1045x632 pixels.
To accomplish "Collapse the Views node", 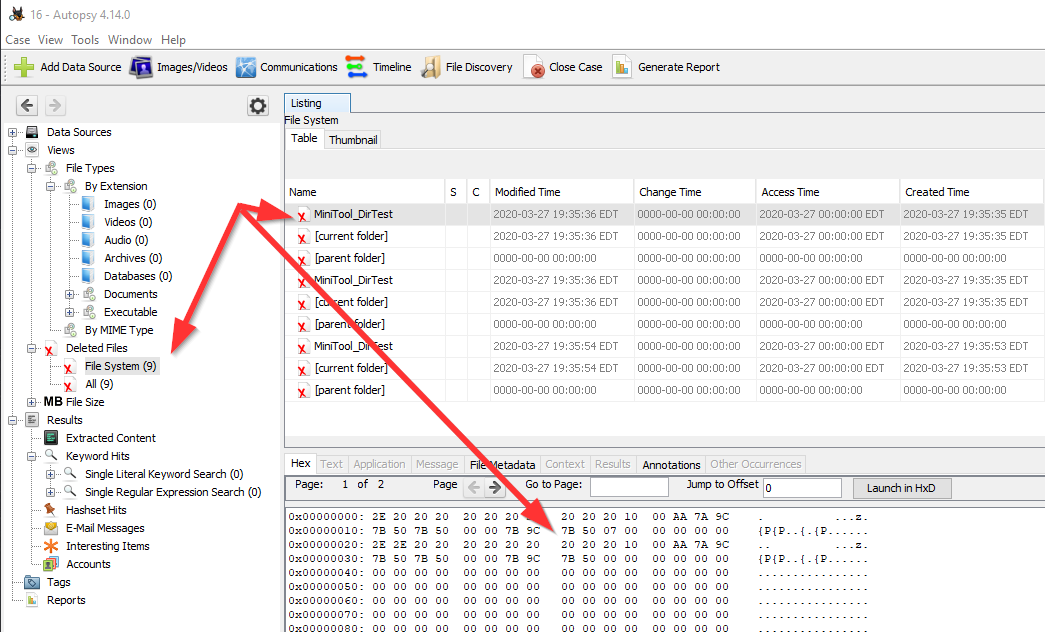I will point(13,151).
